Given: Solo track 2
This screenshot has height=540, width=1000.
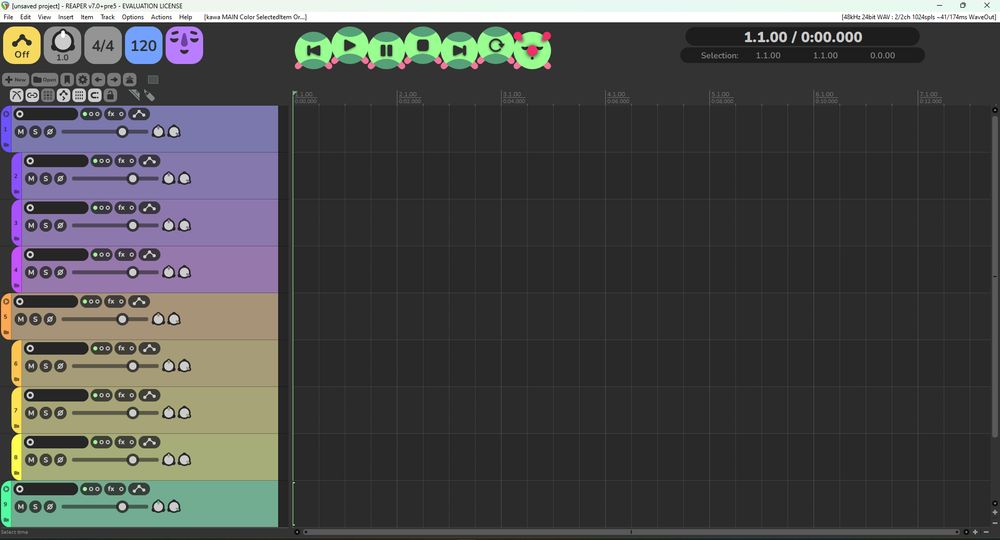Looking at the screenshot, I should click(45, 179).
